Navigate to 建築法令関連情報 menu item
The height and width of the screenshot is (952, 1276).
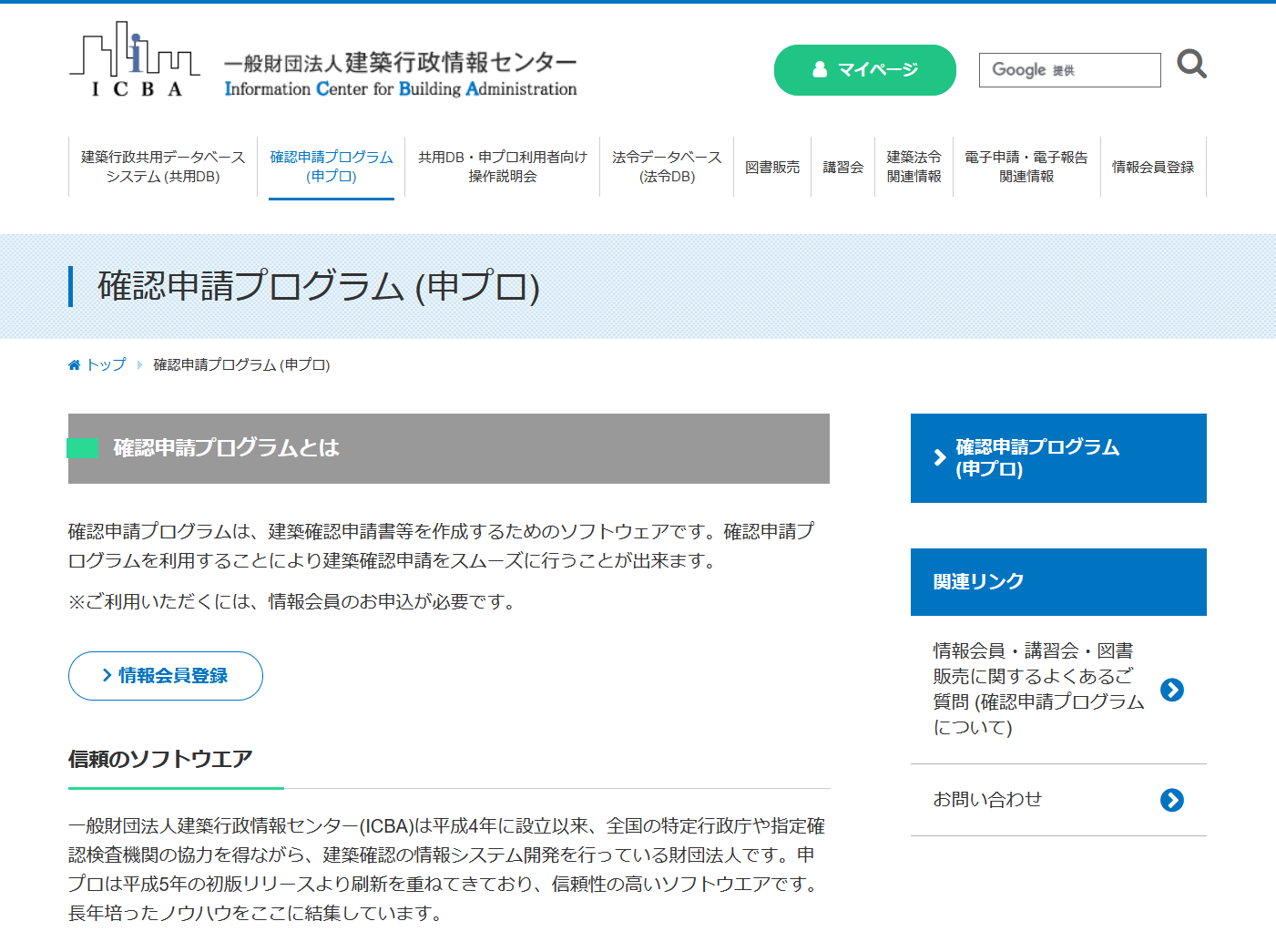914,167
